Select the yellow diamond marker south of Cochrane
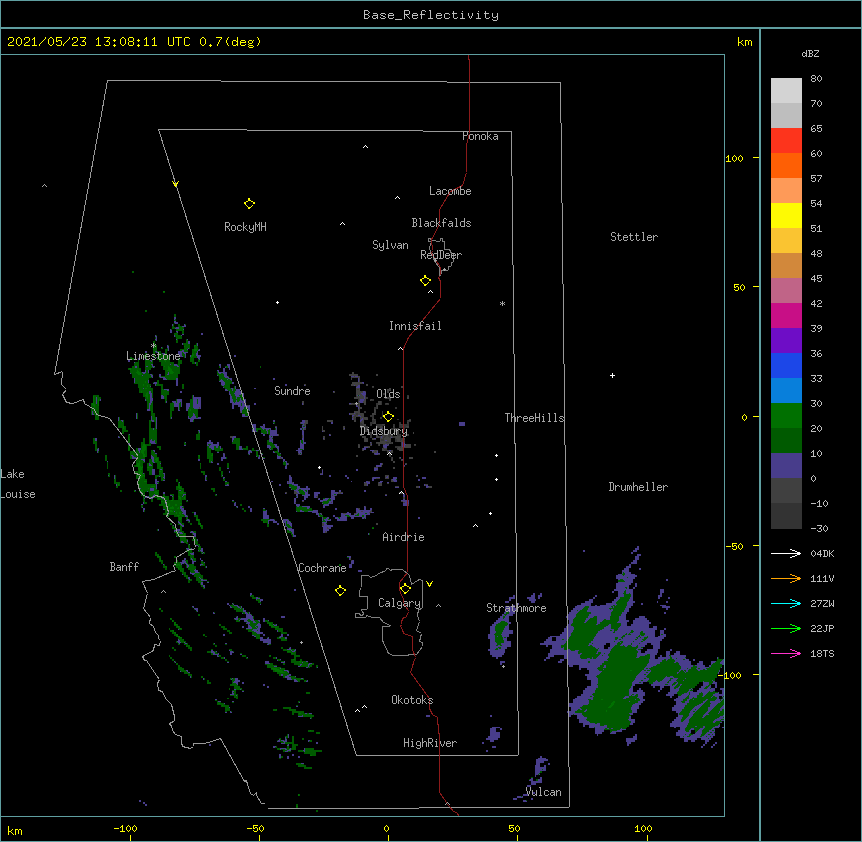 [x=340, y=590]
